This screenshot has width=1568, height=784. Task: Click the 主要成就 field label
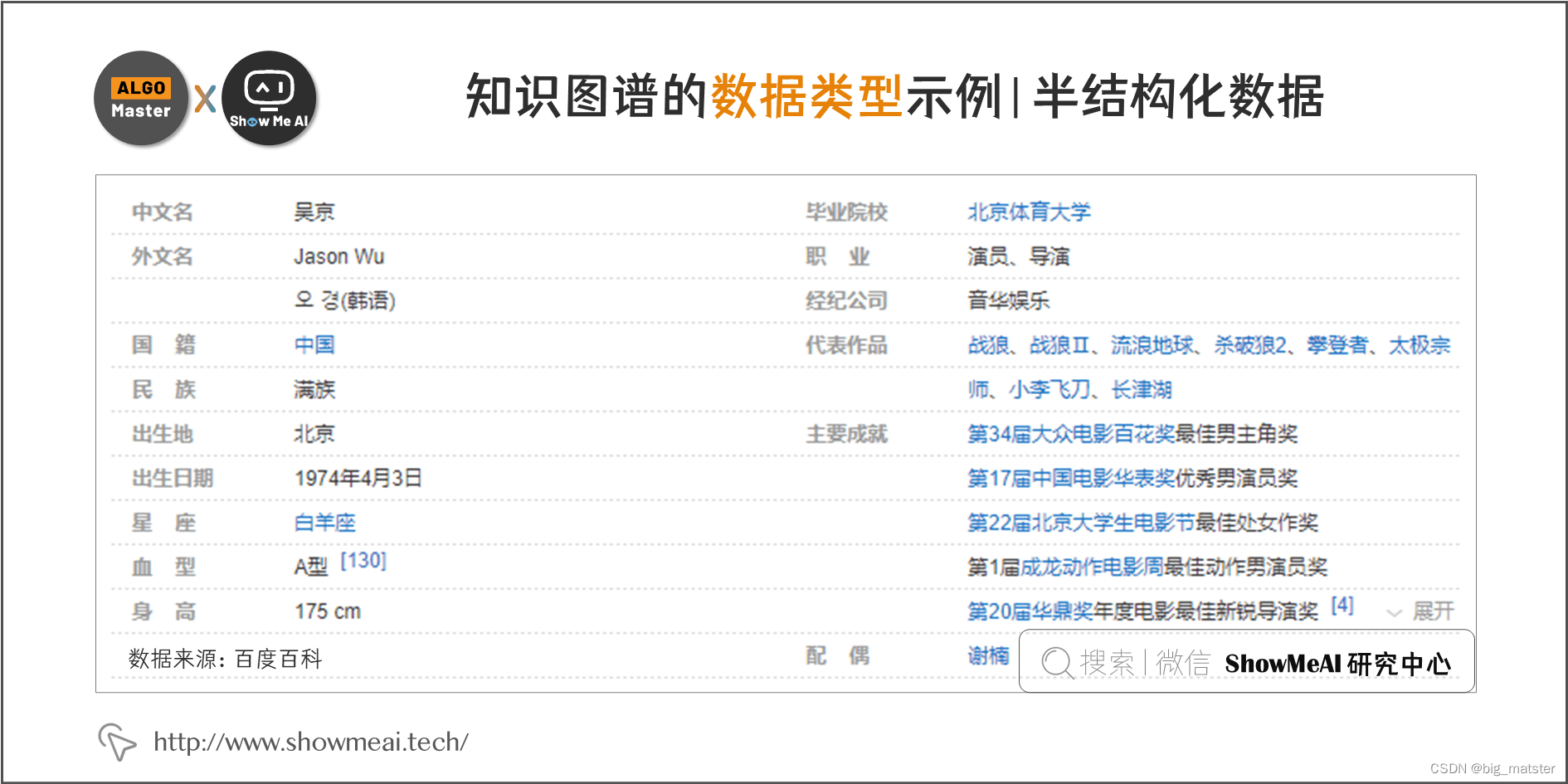click(x=847, y=434)
